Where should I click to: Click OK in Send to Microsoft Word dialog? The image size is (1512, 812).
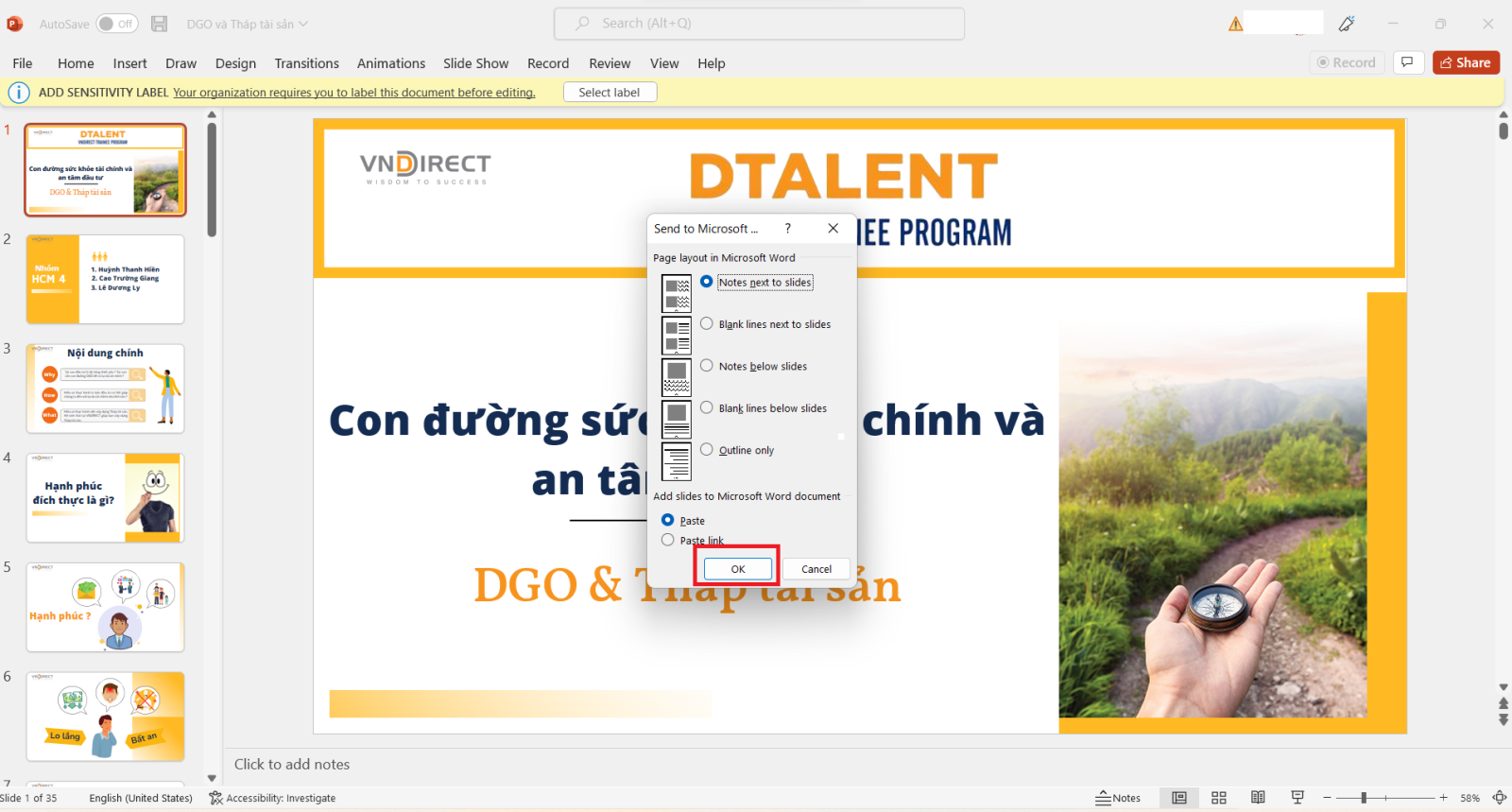[738, 569]
